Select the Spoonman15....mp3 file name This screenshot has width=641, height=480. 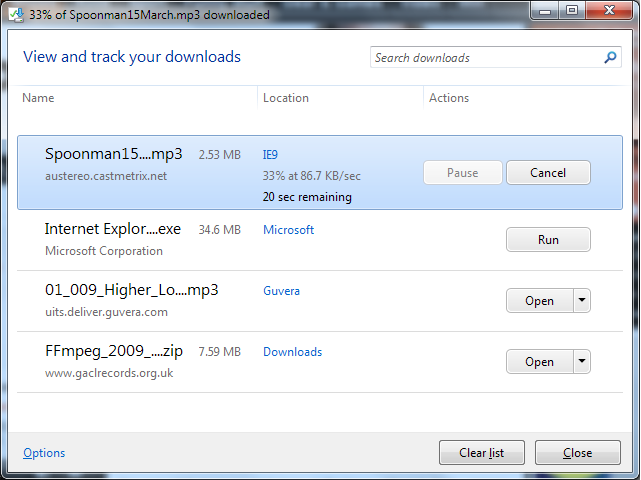[114, 154]
